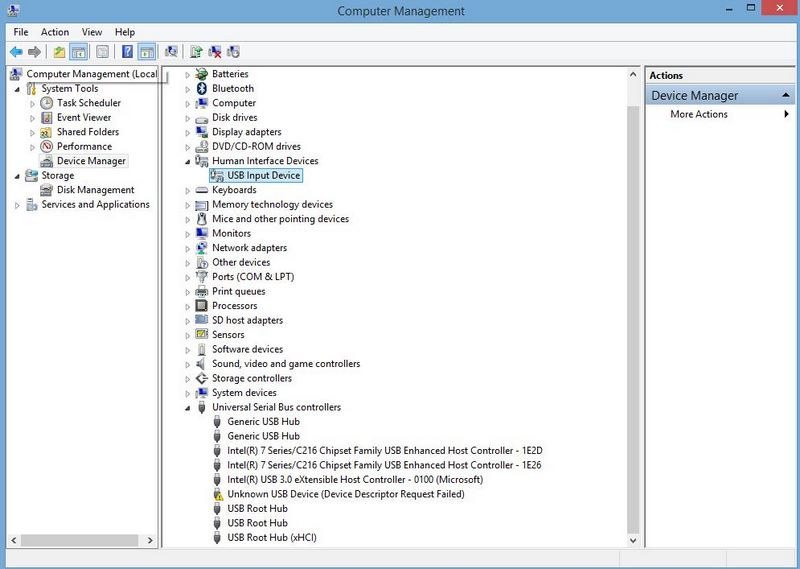
Task: Click the Sound, video and game controllers speaker icon
Action: click(x=202, y=363)
